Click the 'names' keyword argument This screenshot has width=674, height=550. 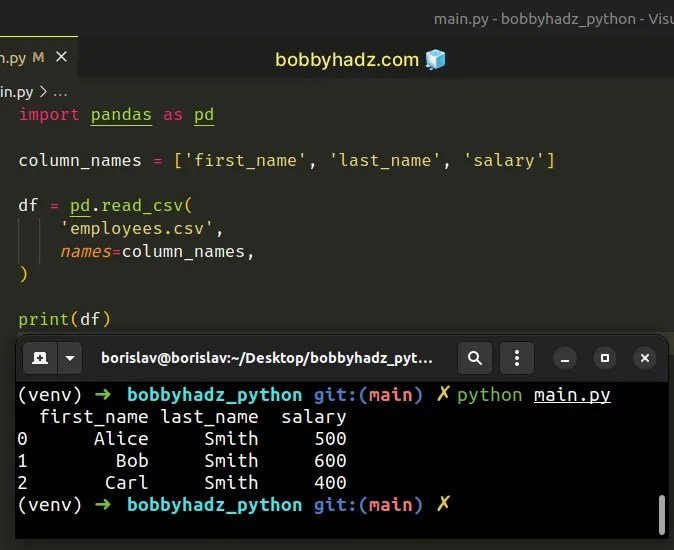[x=86, y=252]
